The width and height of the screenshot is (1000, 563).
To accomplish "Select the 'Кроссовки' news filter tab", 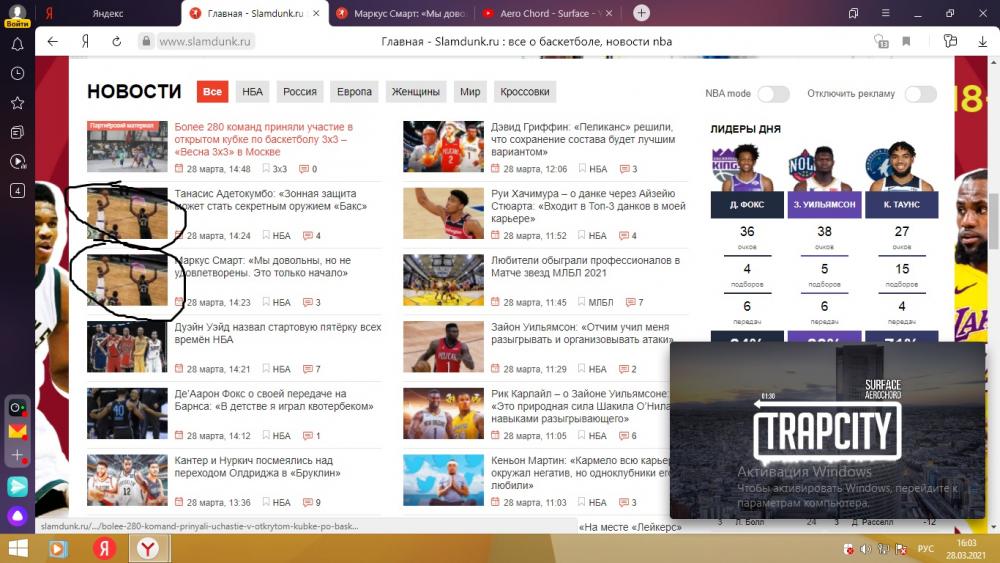I will [524, 92].
